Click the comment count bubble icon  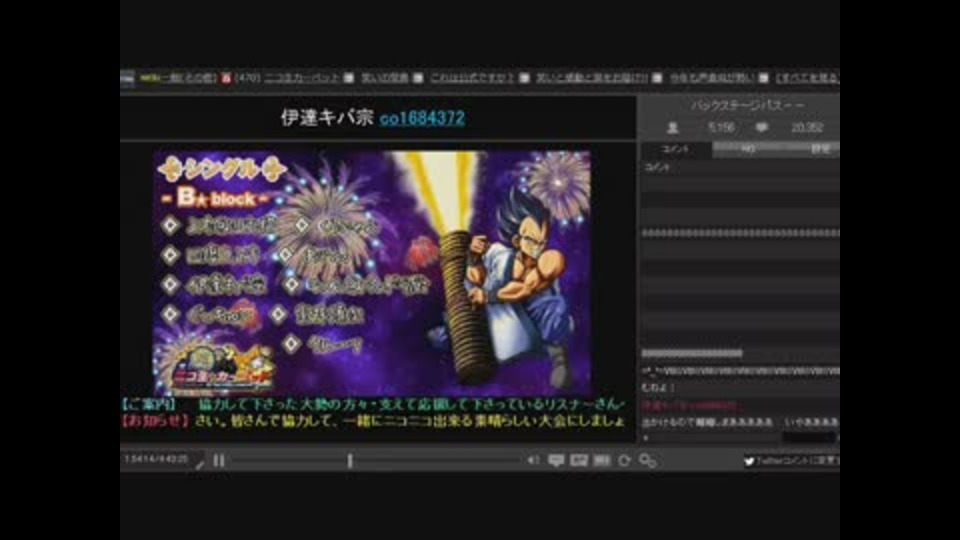coord(762,127)
